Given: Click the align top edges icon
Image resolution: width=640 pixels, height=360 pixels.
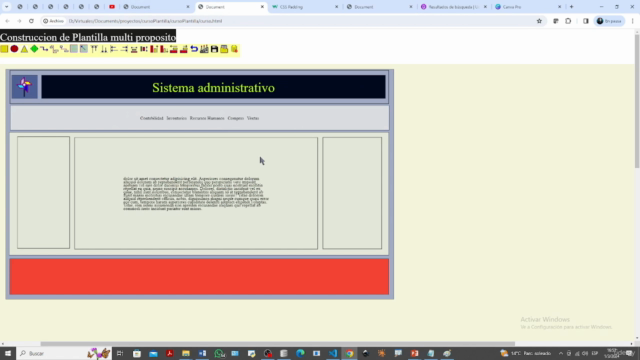Looking at the screenshot, I should (94, 49).
